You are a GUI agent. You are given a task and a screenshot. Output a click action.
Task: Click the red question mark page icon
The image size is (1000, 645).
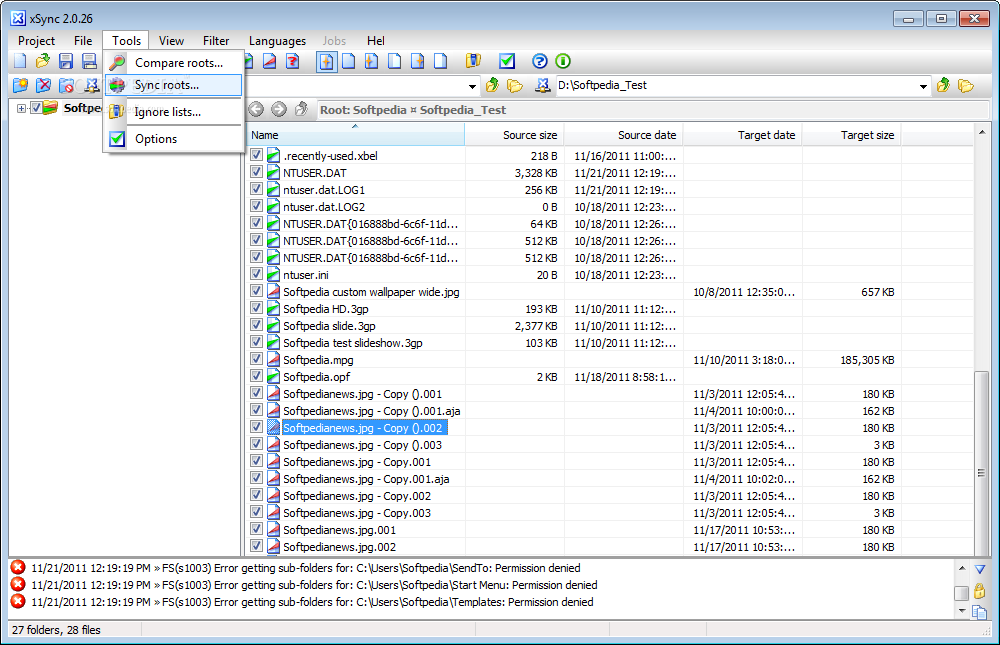293,61
